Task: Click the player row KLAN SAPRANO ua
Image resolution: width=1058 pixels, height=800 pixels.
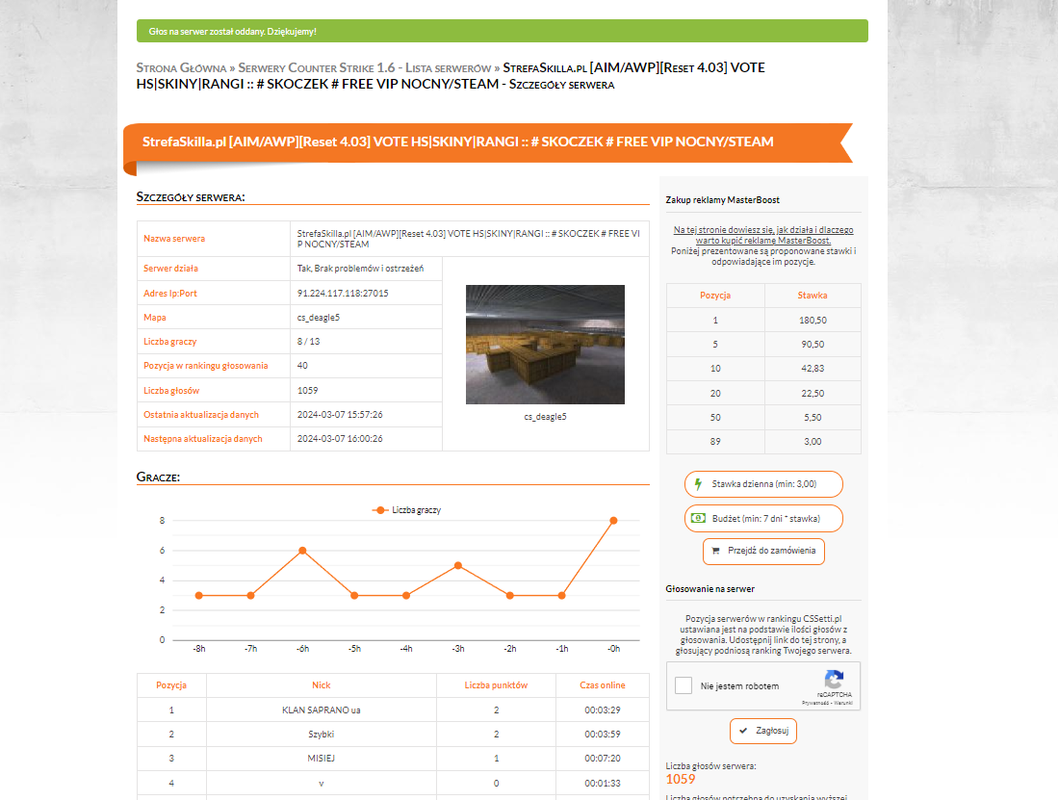Action: 393,710
